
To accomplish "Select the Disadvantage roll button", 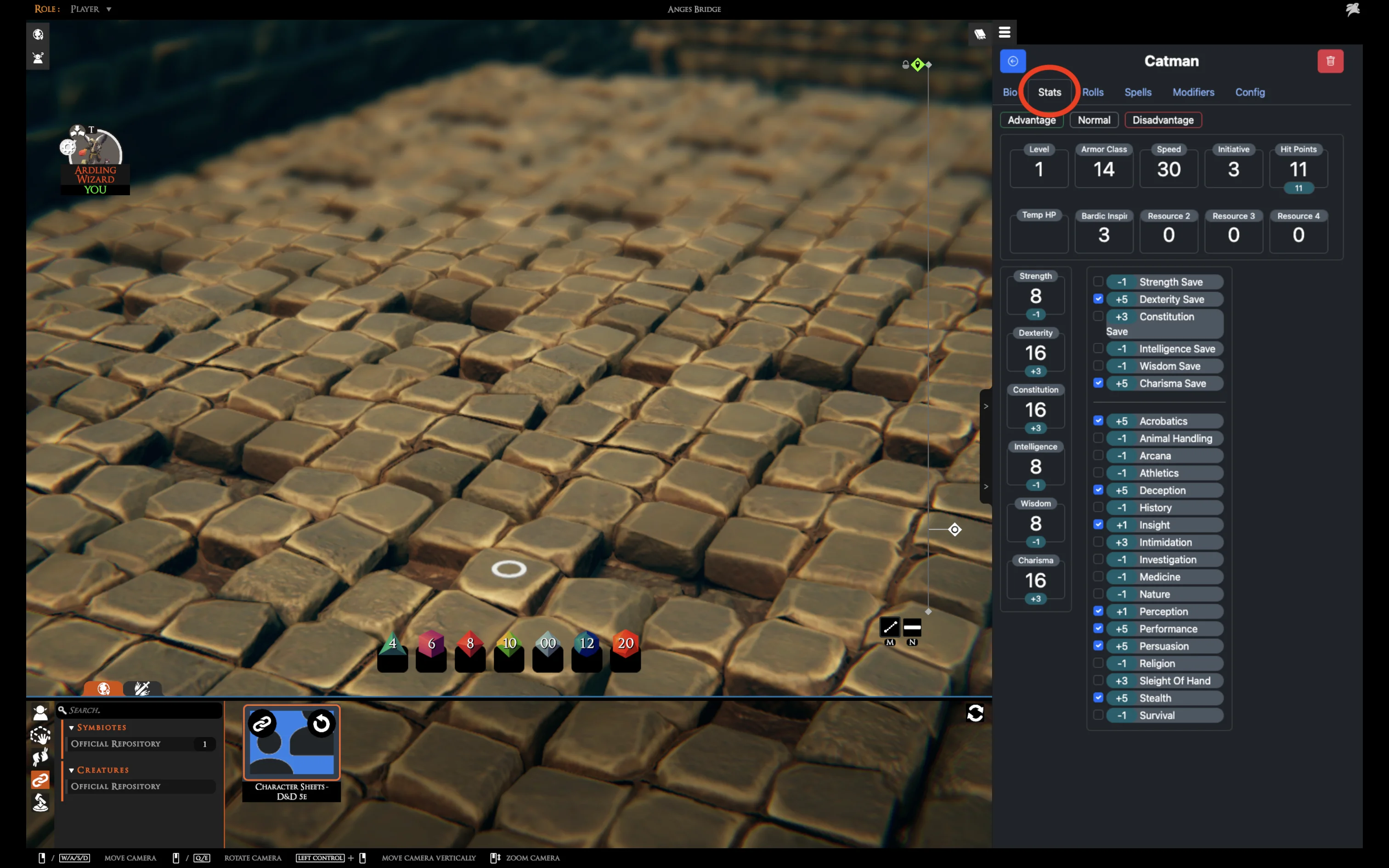I will click(1163, 120).
